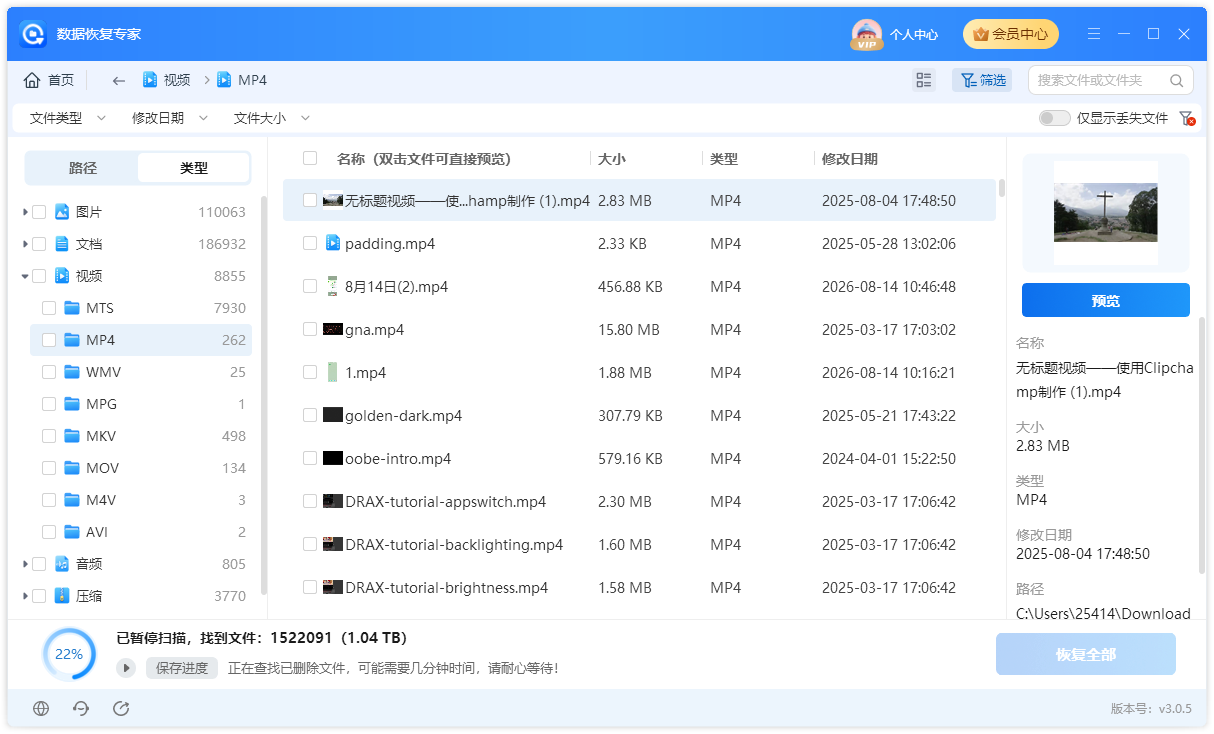This screenshot has width=1214, height=734.
Task: Click the 22% scan progress ring
Action: pos(69,655)
